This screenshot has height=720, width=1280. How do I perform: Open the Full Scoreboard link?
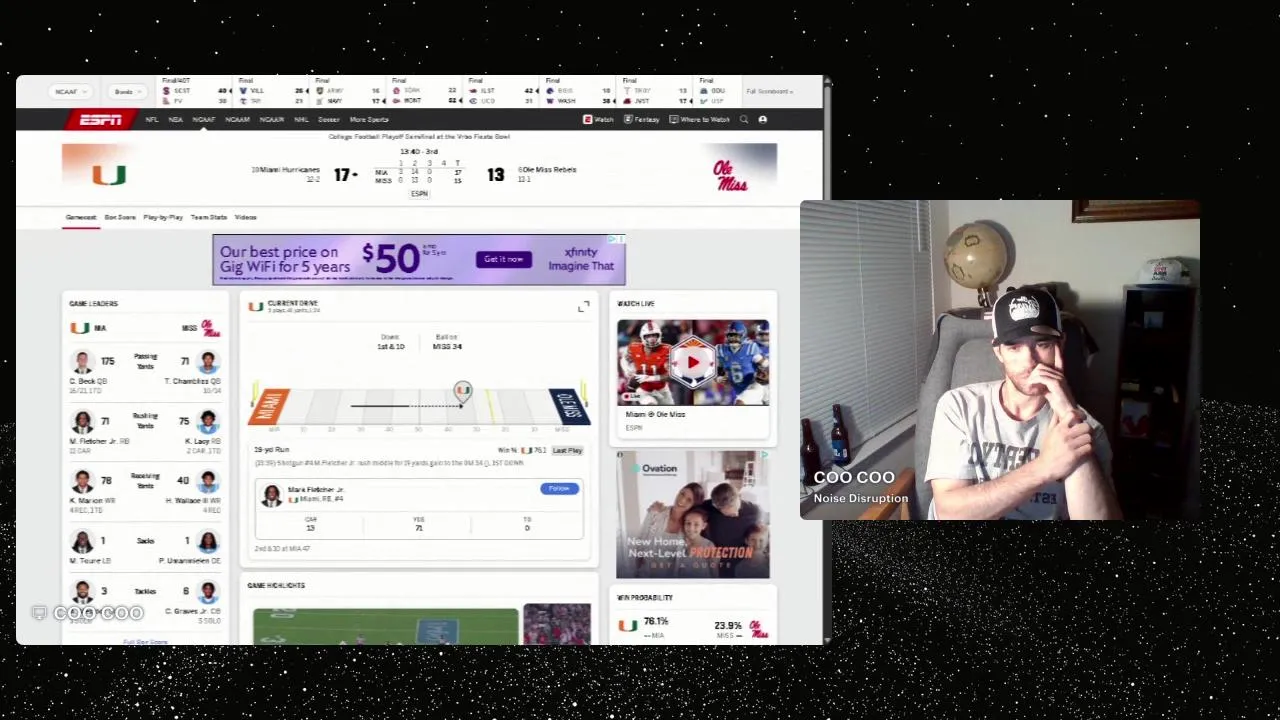[x=770, y=92]
